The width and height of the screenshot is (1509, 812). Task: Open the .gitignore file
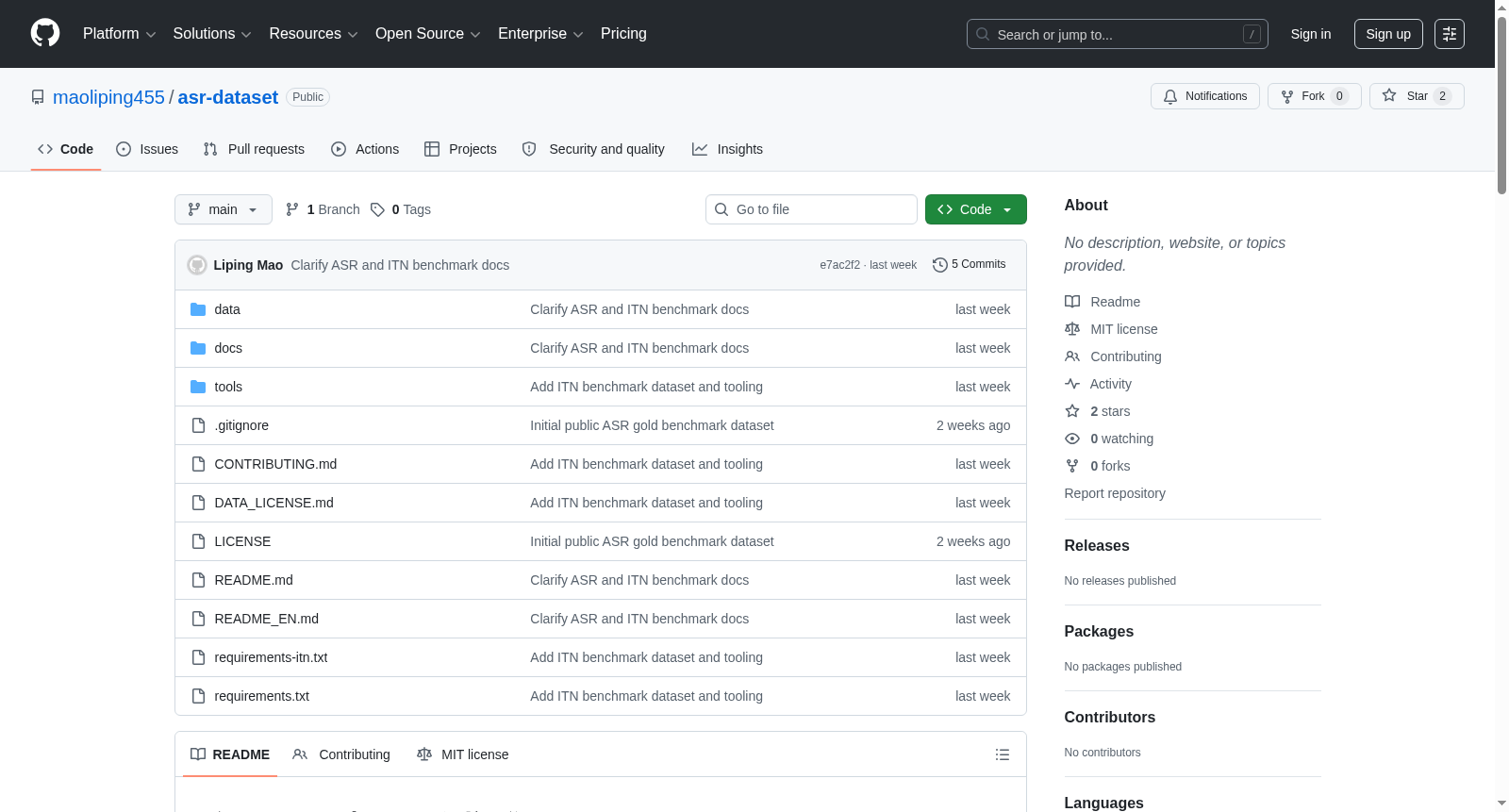(241, 425)
